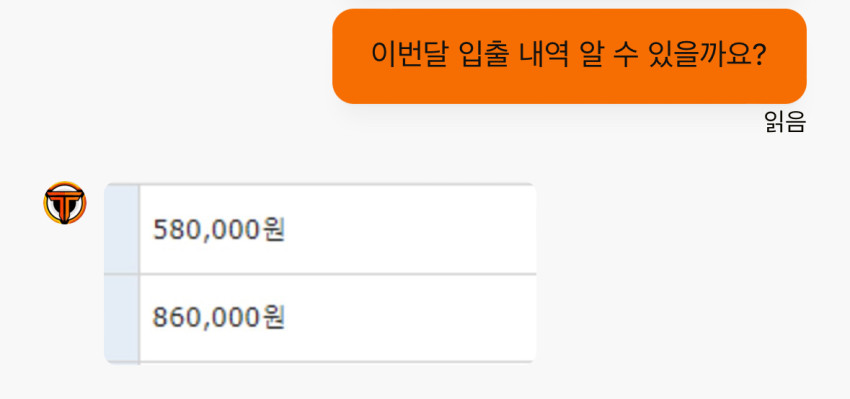Screen dimensions: 850x399
Task: Select the 580,000원 amount
Action: pos(218,230)
